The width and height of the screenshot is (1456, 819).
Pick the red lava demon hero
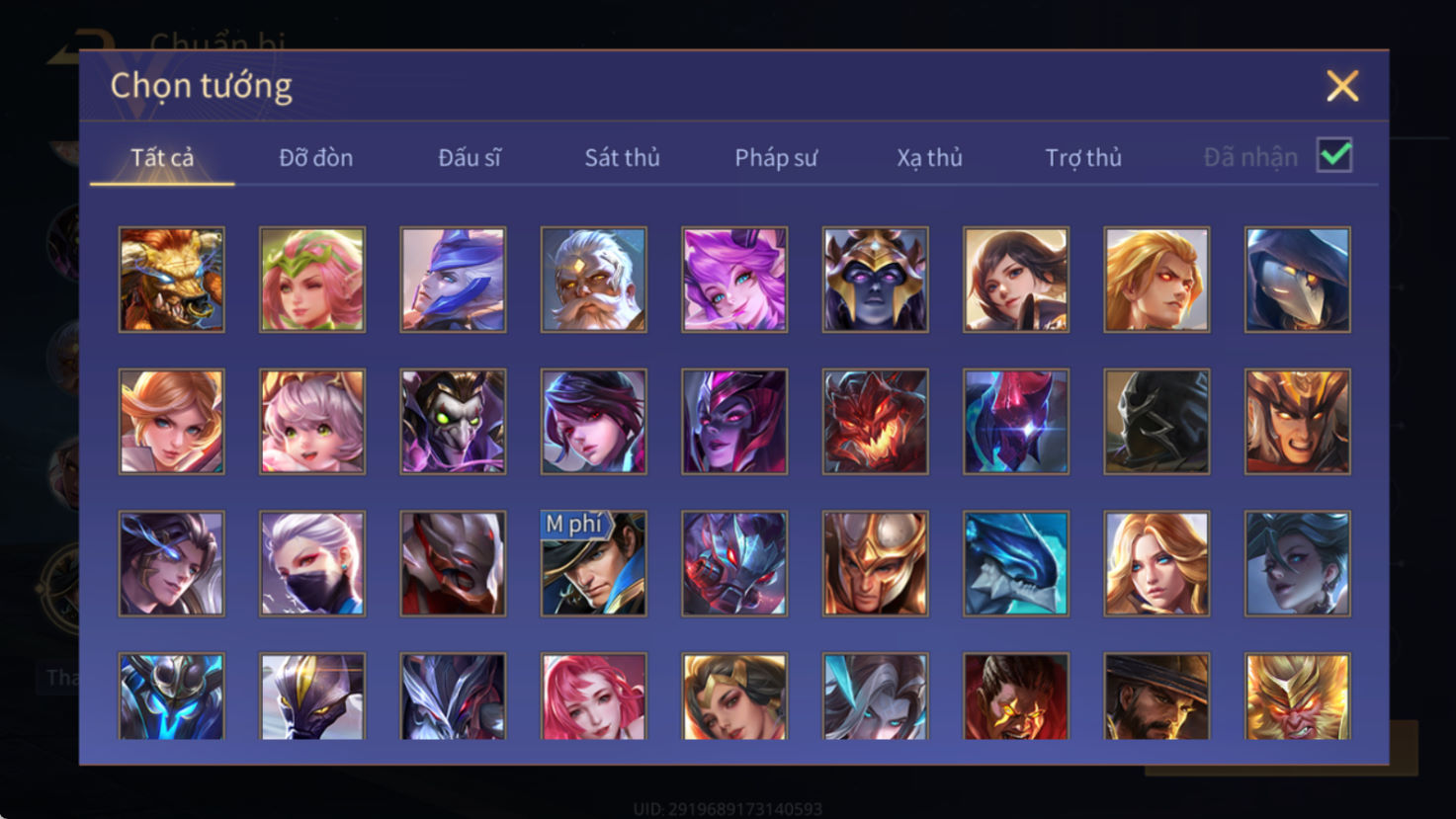(876, 422)
